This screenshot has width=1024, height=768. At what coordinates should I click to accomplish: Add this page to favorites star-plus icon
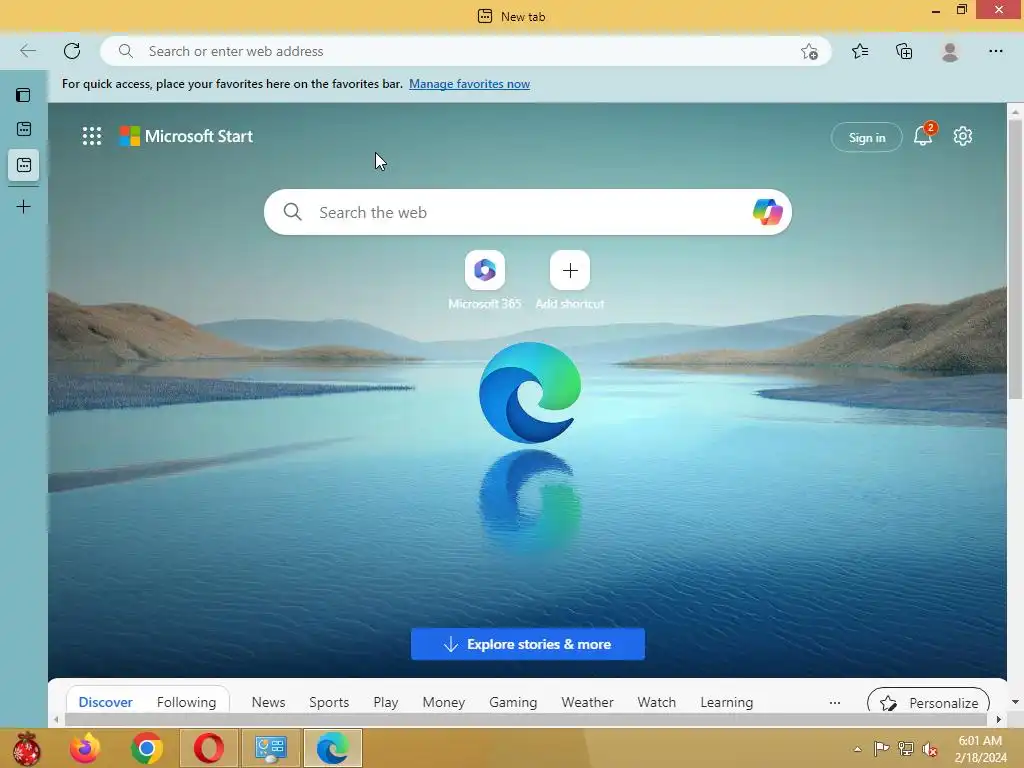(x=809, y=52)
